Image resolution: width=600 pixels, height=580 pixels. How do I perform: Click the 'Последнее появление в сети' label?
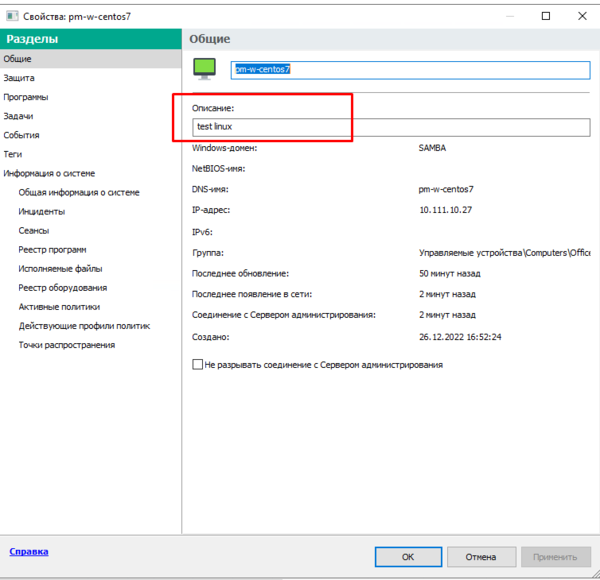coord(252,294)
